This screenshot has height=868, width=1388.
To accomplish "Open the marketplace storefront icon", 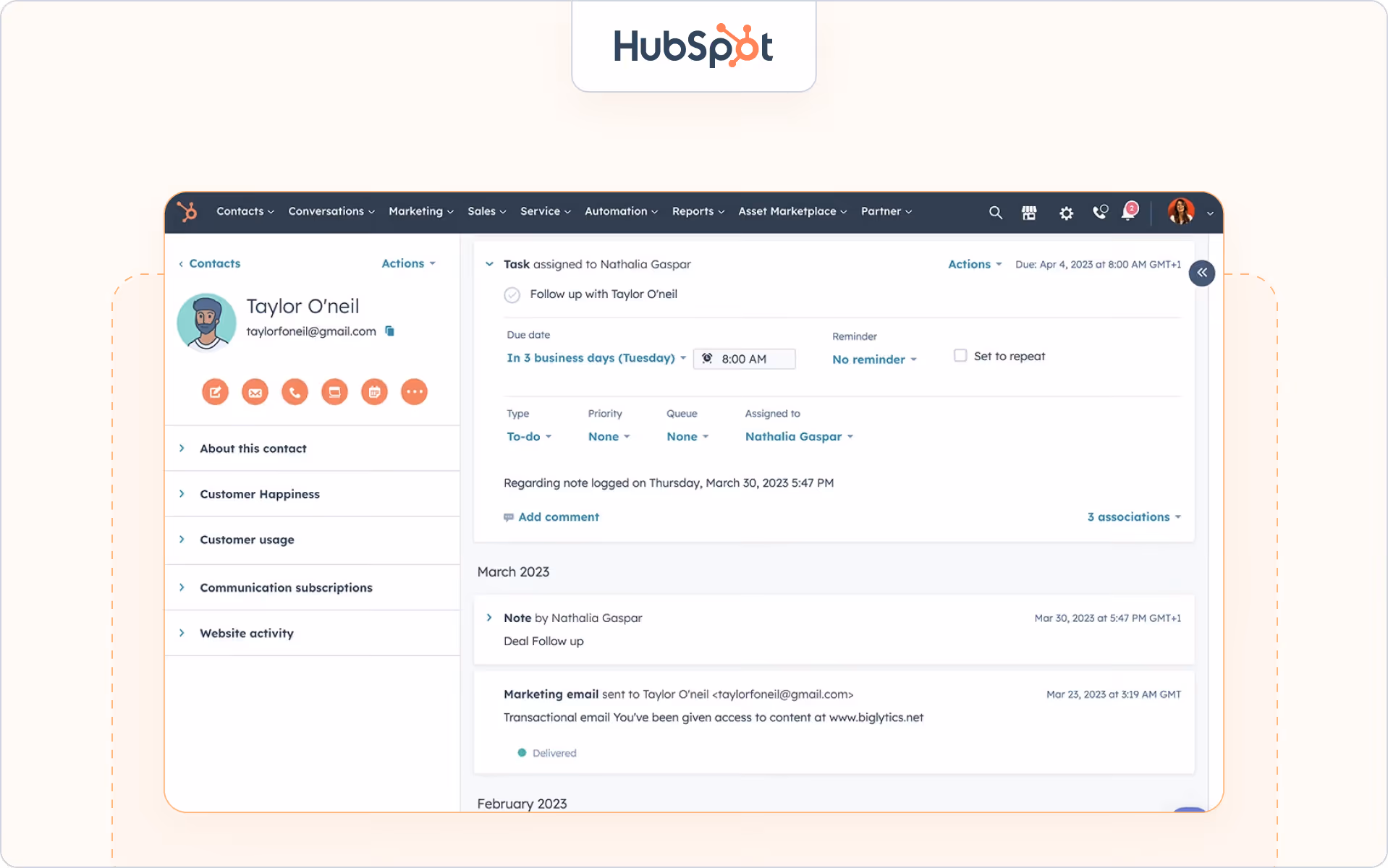I will pos(1029,213).
